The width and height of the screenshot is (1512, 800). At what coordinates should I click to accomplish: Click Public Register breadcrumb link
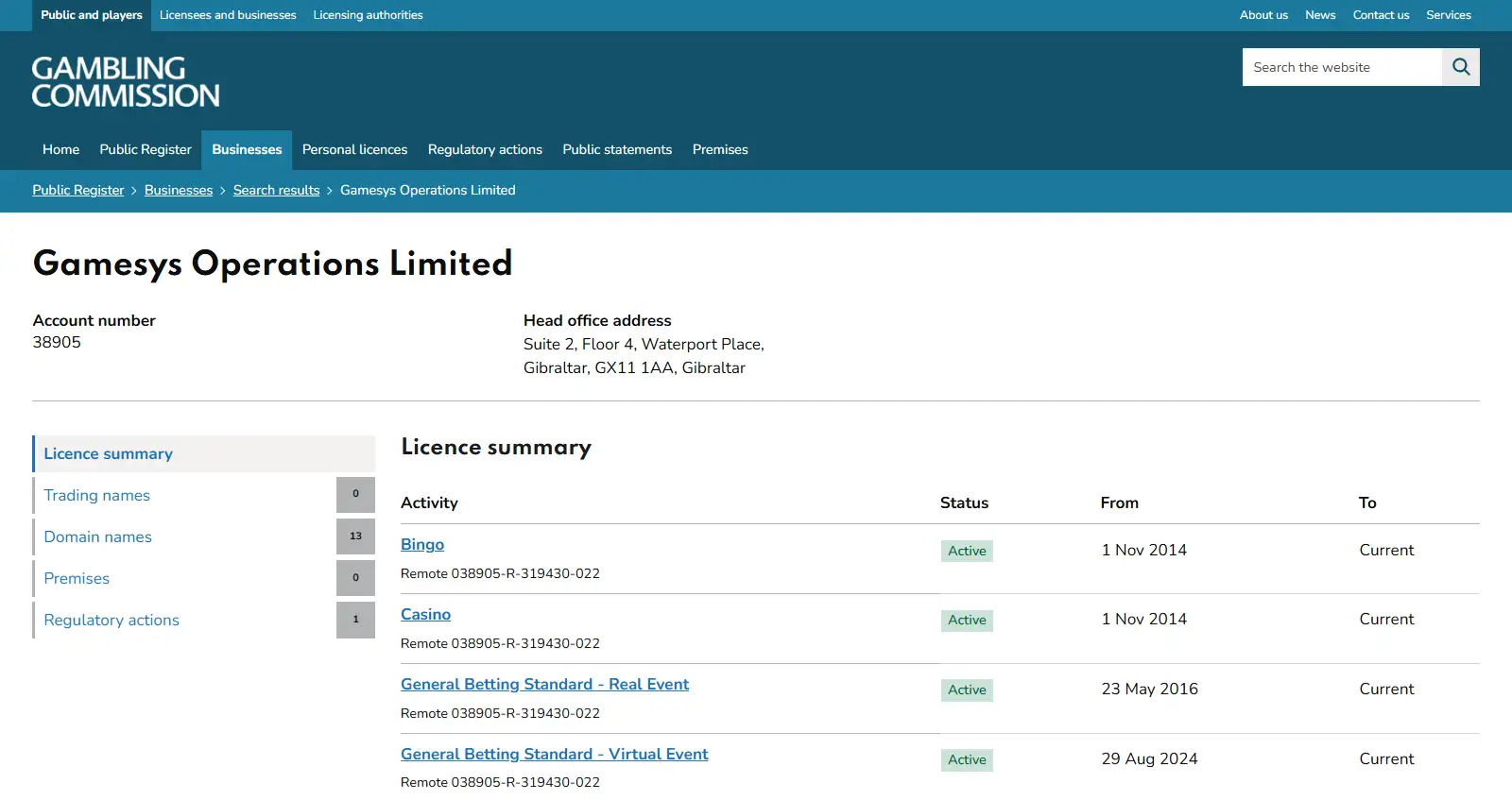78,190
